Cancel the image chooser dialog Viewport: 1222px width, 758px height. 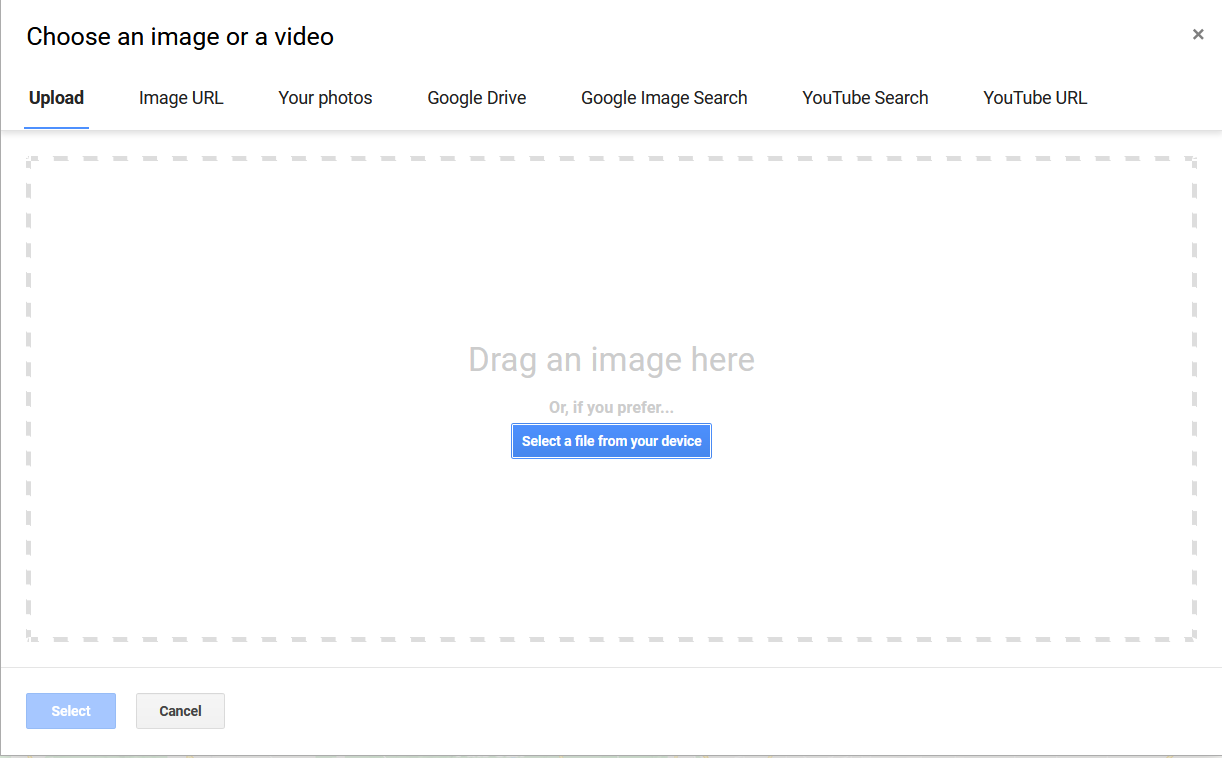click(180, 711)
